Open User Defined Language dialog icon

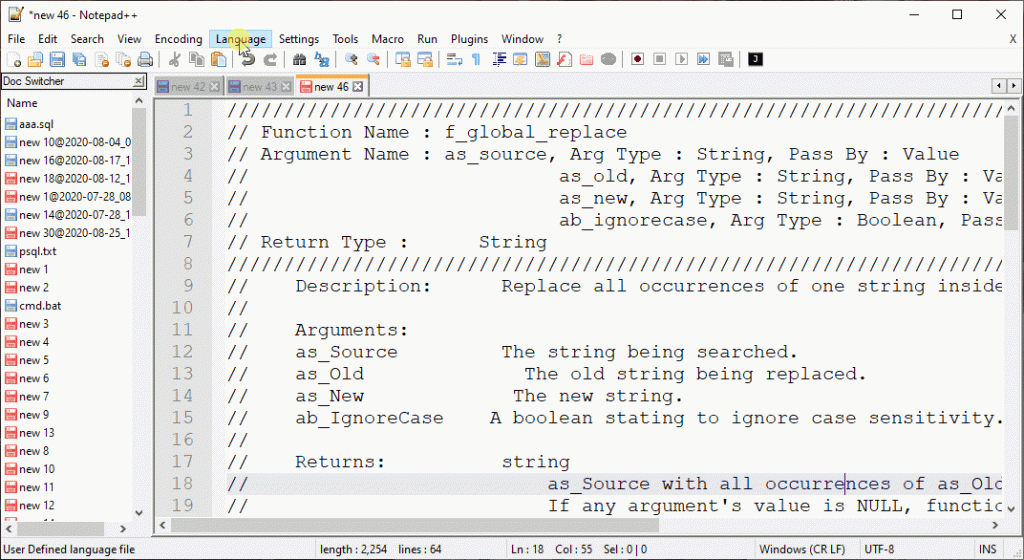click(520, 59)
